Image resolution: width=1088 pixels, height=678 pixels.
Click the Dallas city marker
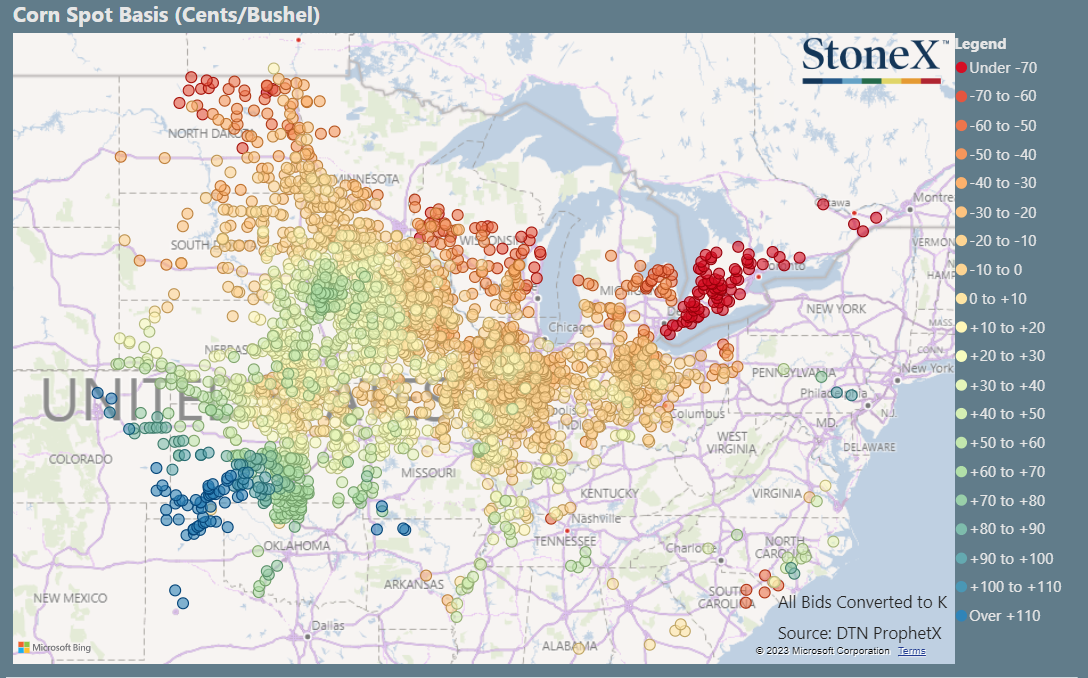pos(307,636)
